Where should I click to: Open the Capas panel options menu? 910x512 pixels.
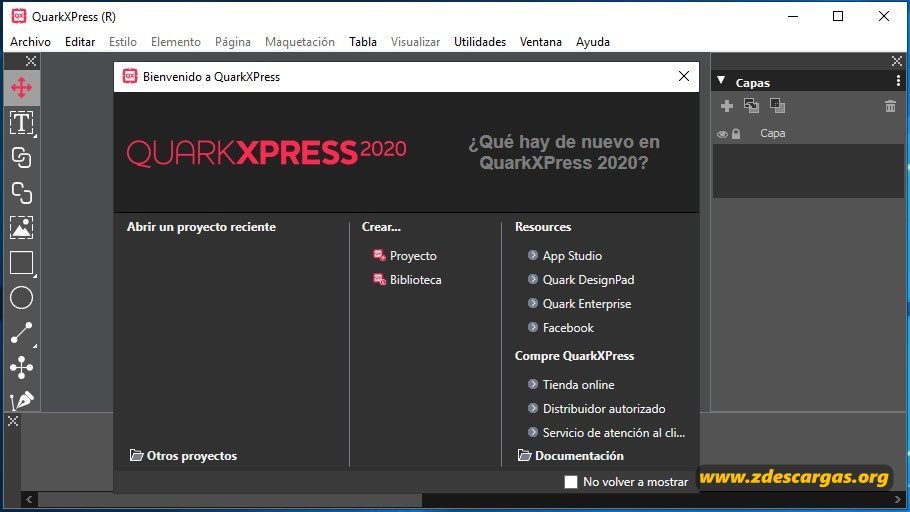(x=898, y=81)
